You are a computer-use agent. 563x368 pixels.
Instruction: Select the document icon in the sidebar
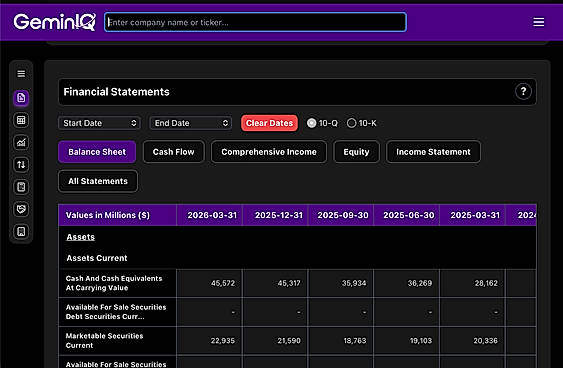click(x=21, y=98)
